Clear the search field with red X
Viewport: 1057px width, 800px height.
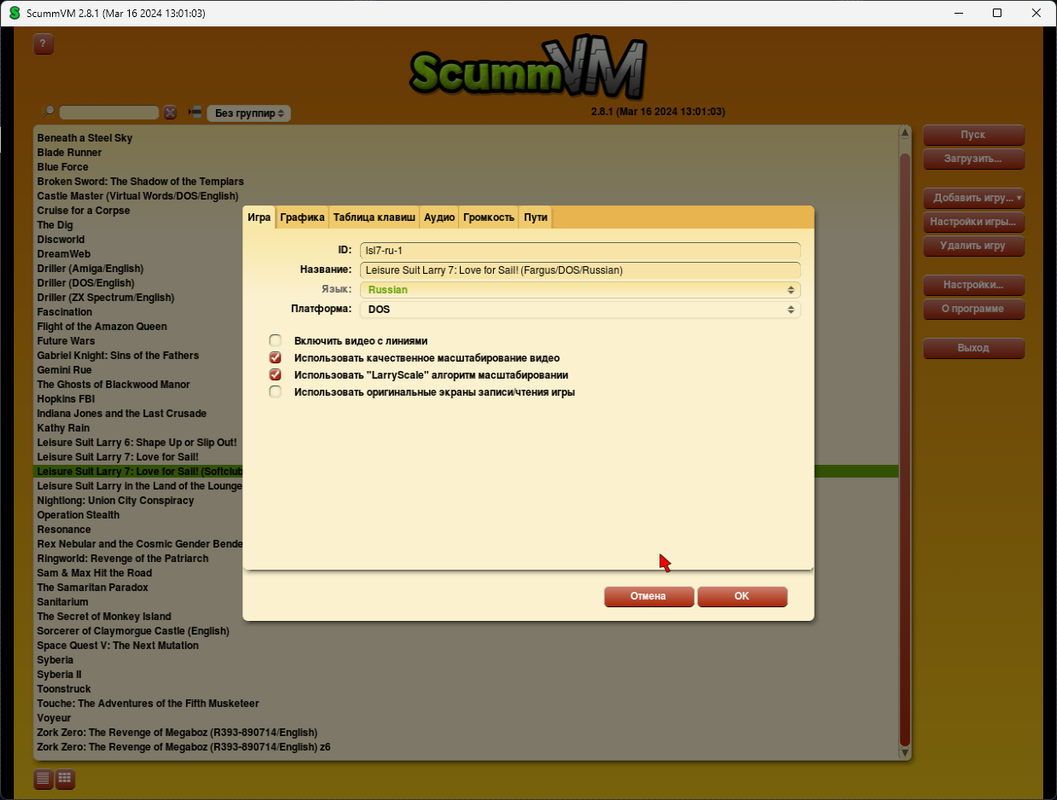[171, 113]
